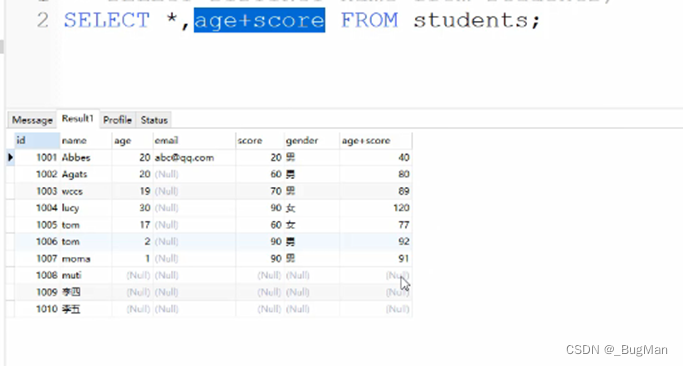683x366 pixels.
Task: Select the row with id 1004 lucy
Action: pos(209,208)
